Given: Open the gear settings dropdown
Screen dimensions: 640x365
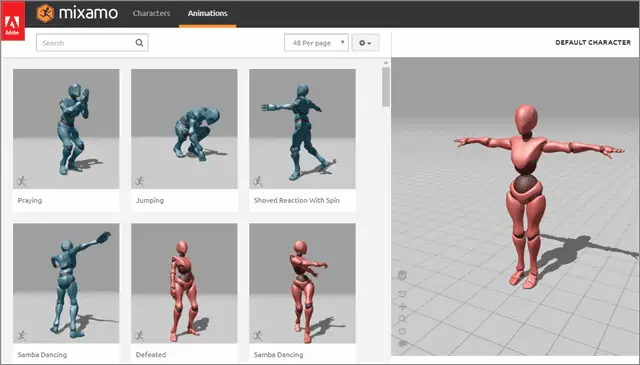Looking at the screenshot, I should pyautogui.click(x=365, y=42).
